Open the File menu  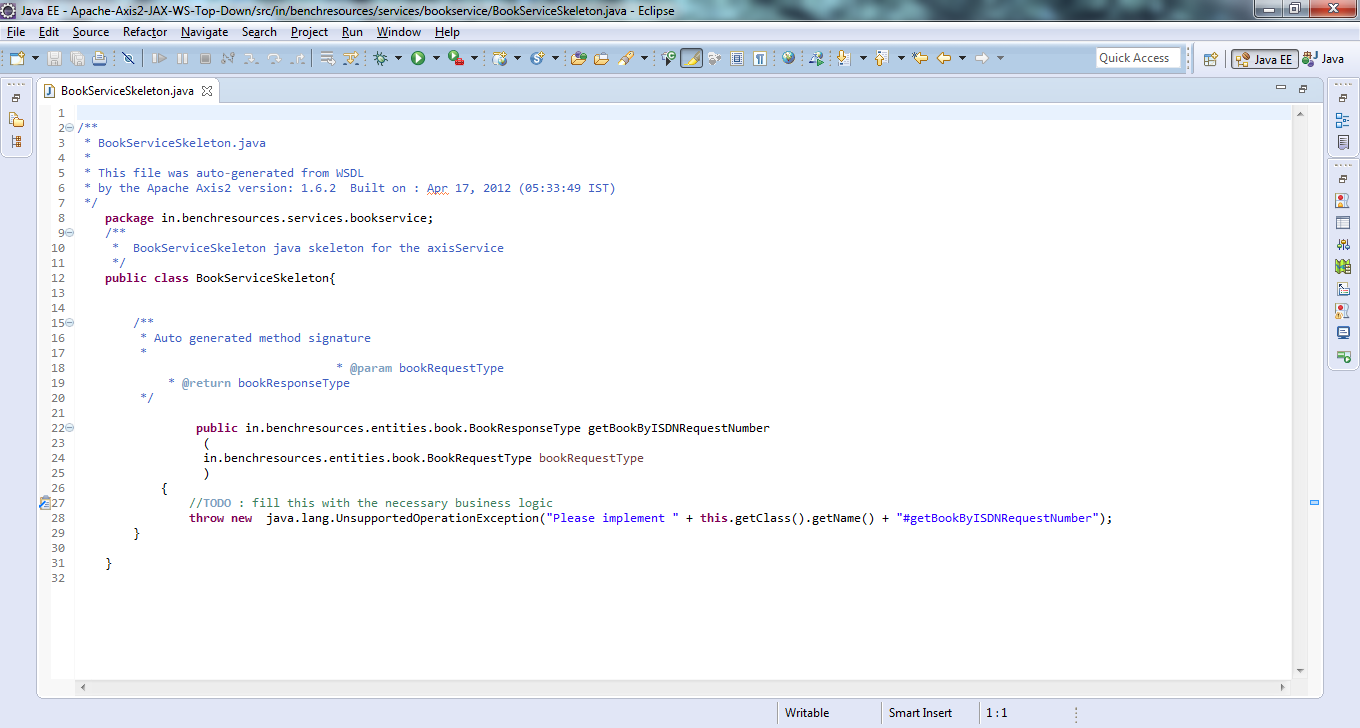click(x=16, y=32)
